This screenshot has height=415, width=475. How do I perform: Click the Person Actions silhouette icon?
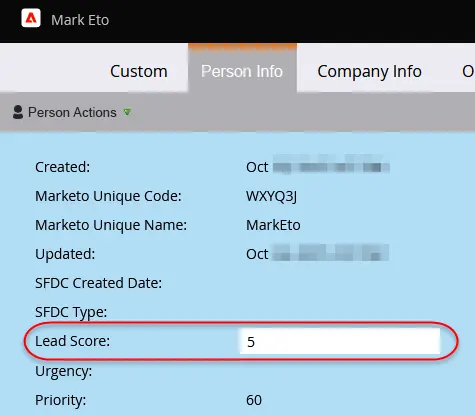coord(18,112)
